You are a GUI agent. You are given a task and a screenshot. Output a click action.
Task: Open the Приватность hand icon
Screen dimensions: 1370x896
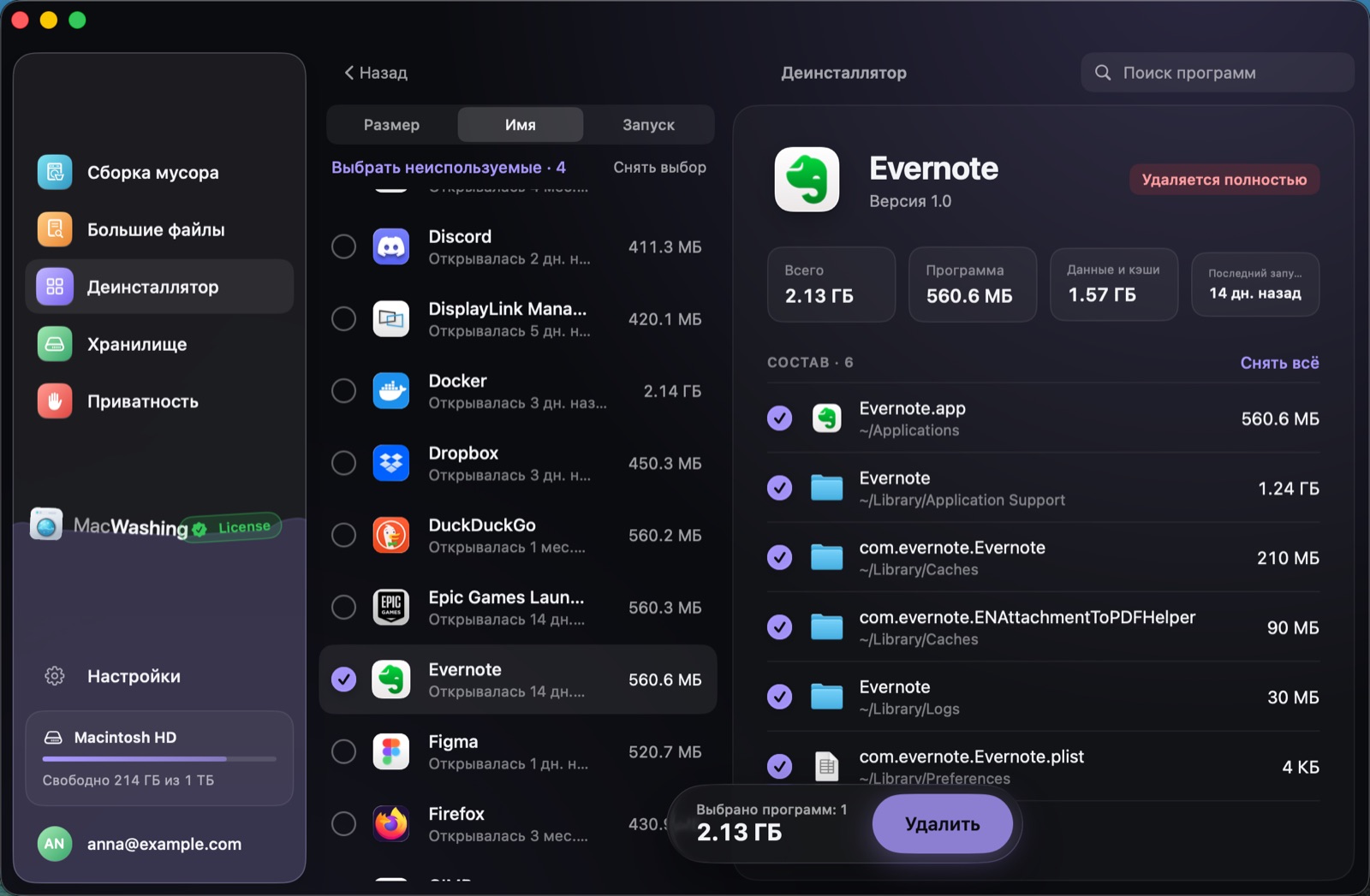(55, 401)
